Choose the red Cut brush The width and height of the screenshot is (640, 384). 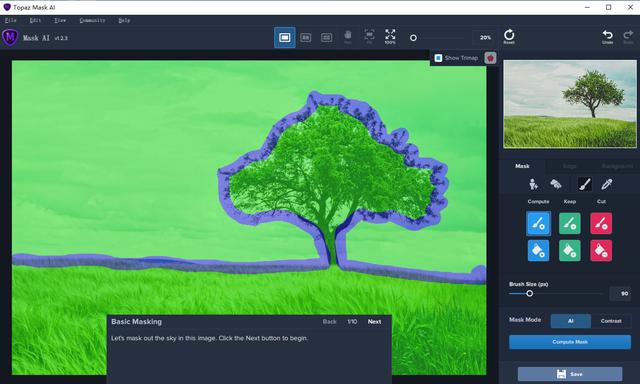click(601, 223)
